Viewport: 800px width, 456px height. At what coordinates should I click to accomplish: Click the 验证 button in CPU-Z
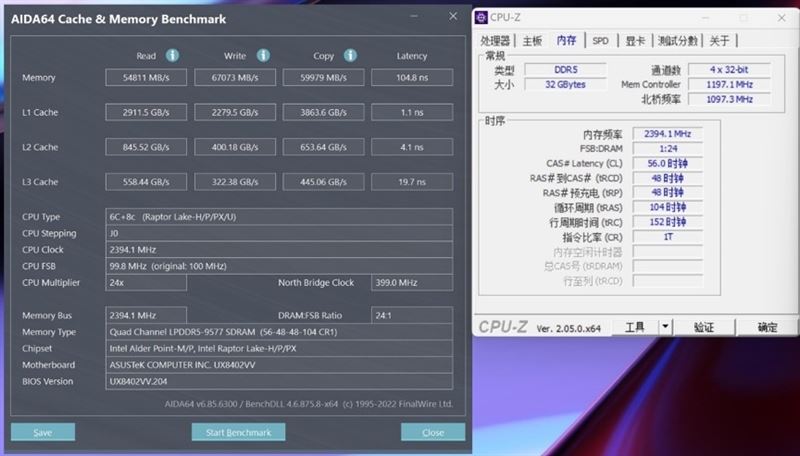[x=704, y=327]
